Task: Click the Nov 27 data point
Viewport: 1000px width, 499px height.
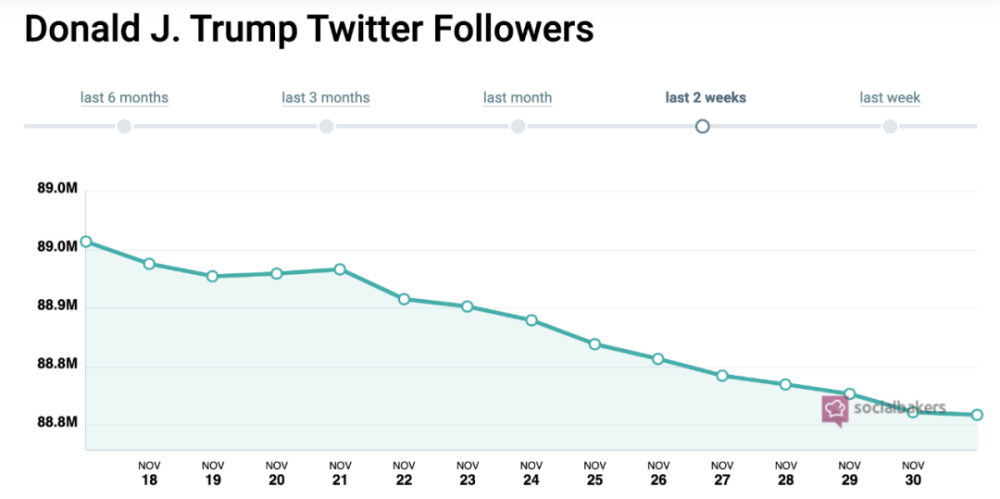Action: pyautogui.click(x=722, y=375)
